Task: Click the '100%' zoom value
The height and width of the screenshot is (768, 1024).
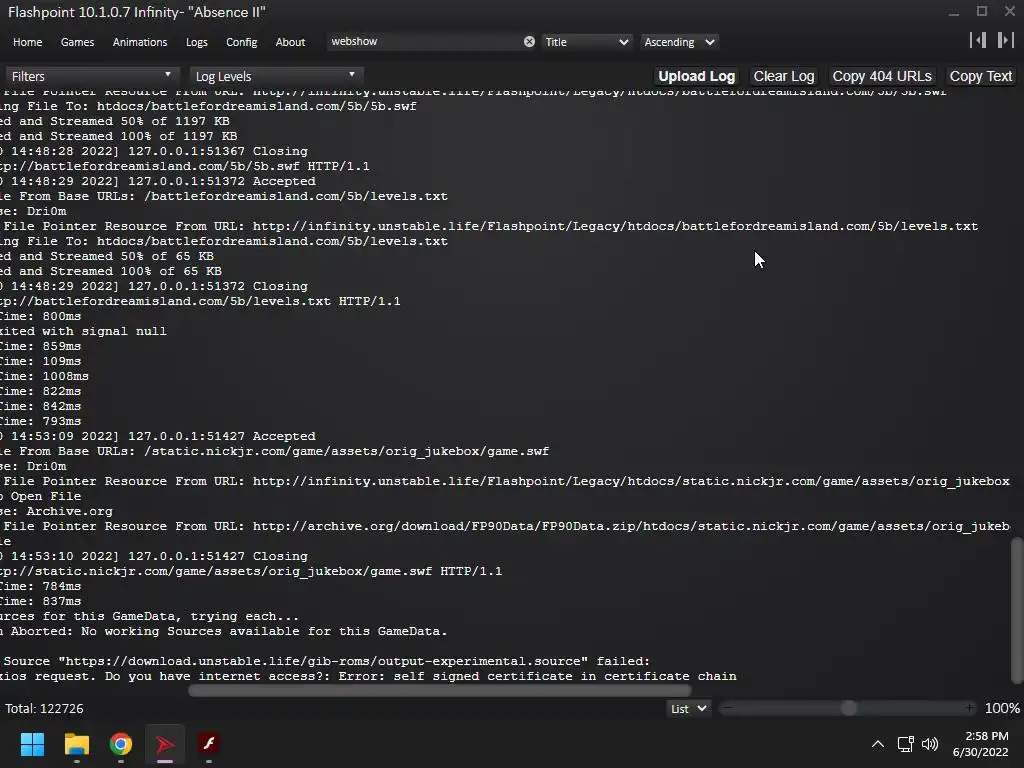Action: point(1002,709)
